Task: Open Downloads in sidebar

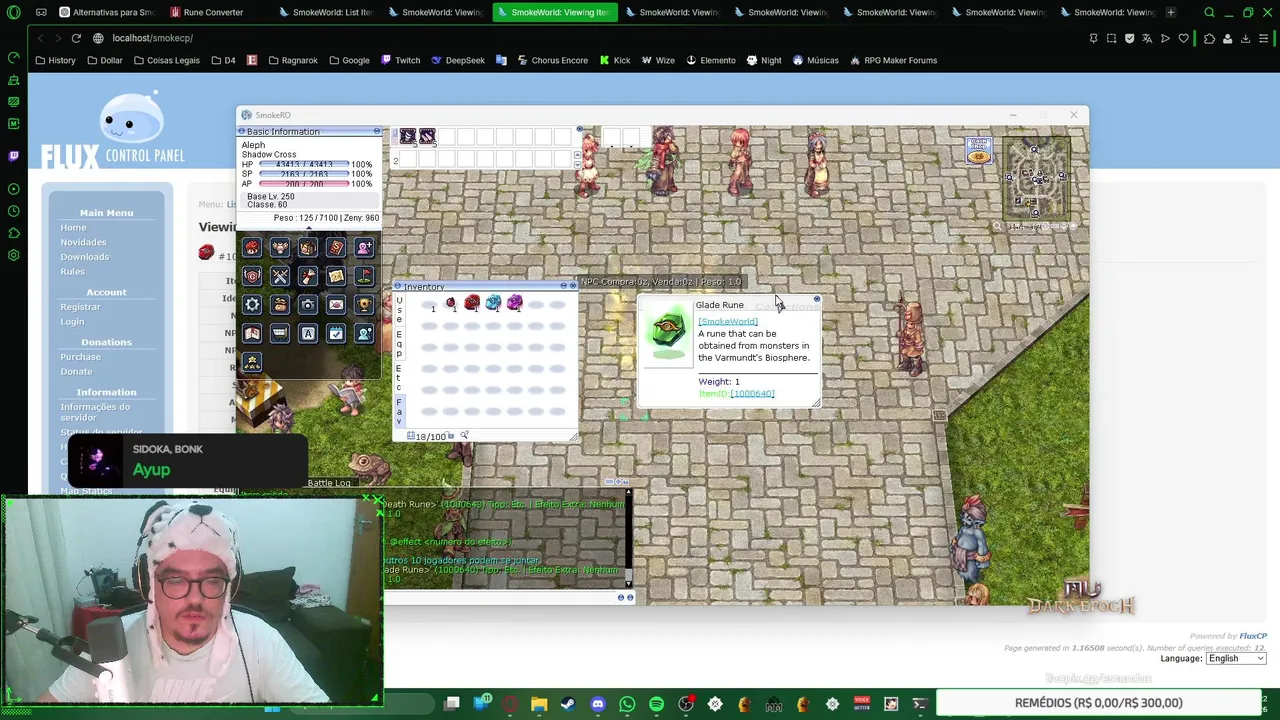Action: (85, 257)
